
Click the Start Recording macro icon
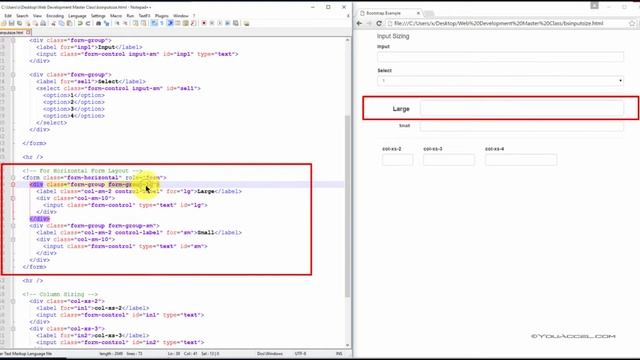click(204, 23)
